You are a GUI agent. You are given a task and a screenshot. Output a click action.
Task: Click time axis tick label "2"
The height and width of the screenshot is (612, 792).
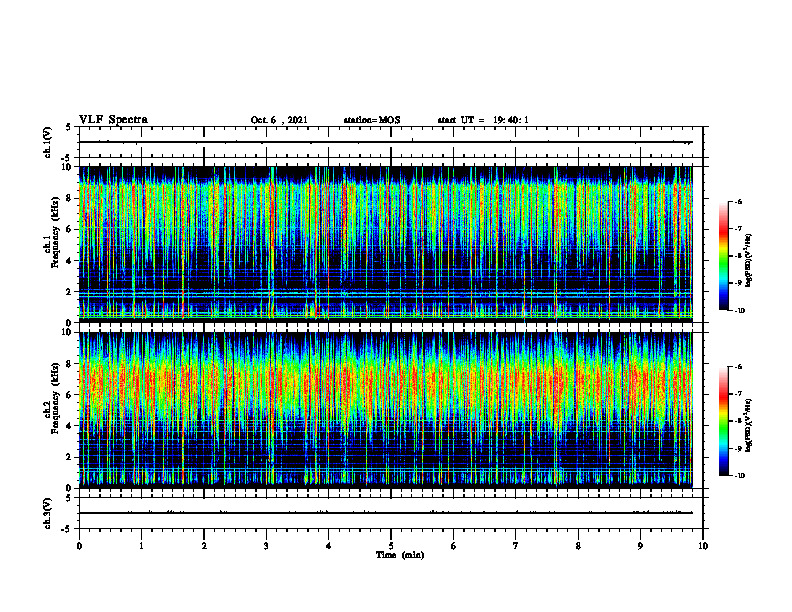[x=204, y=546]
